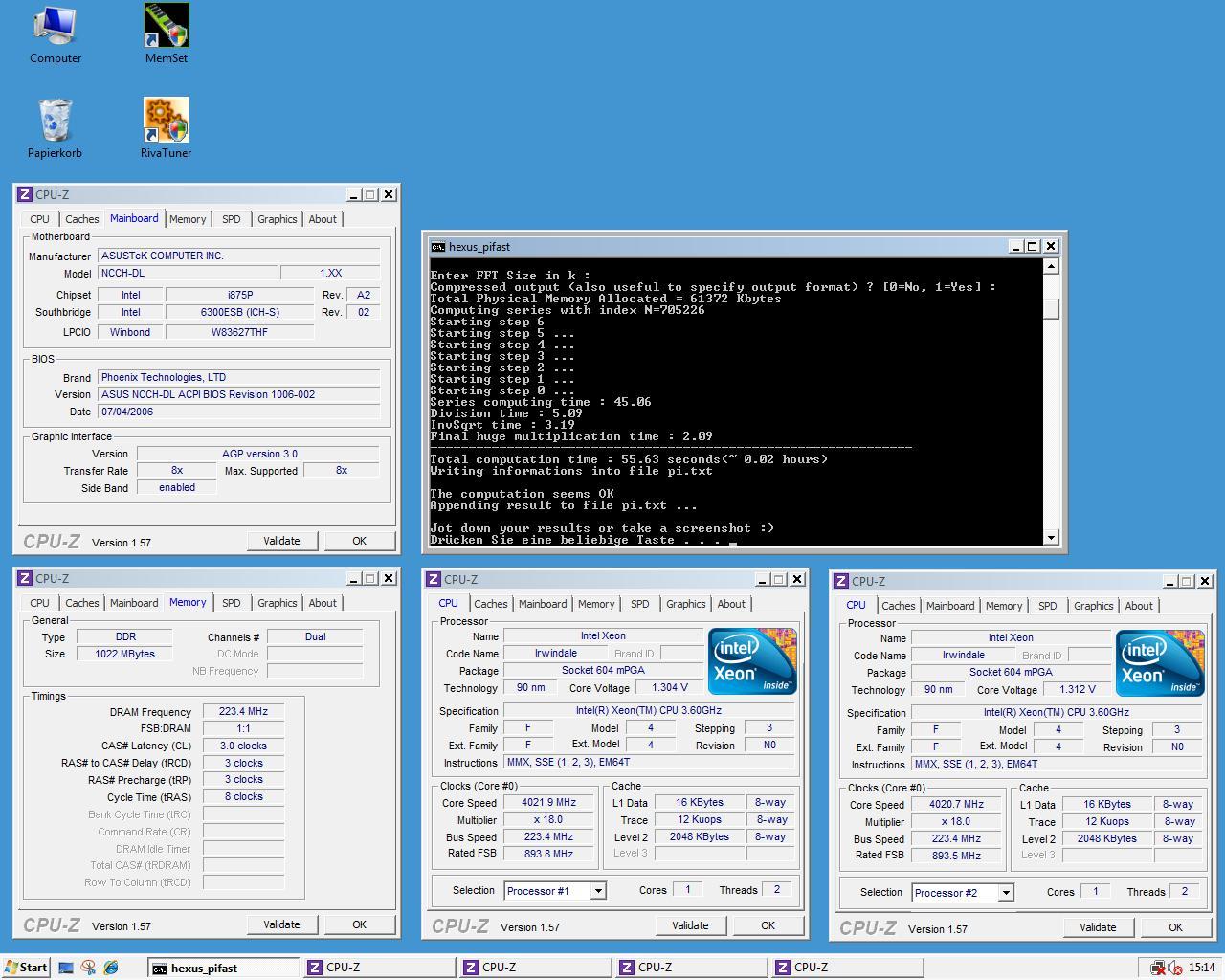The height and width of the screenshot is (980, 1225).
Task: Open Caches tab in Mainboard CPU-Z window
Action: pyautogui.click(x=82, y=219)
